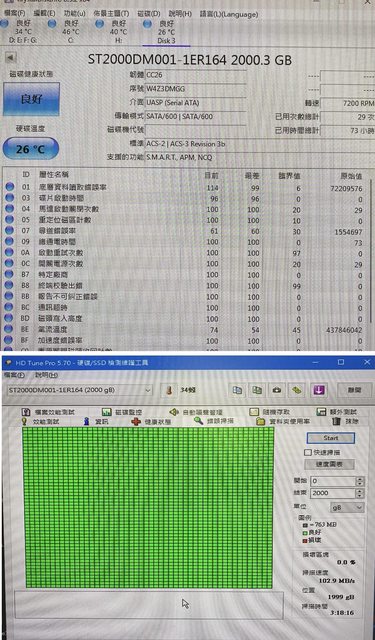
Task: Click the previous-disk arrow beside the model name
Action: [11, 57]
